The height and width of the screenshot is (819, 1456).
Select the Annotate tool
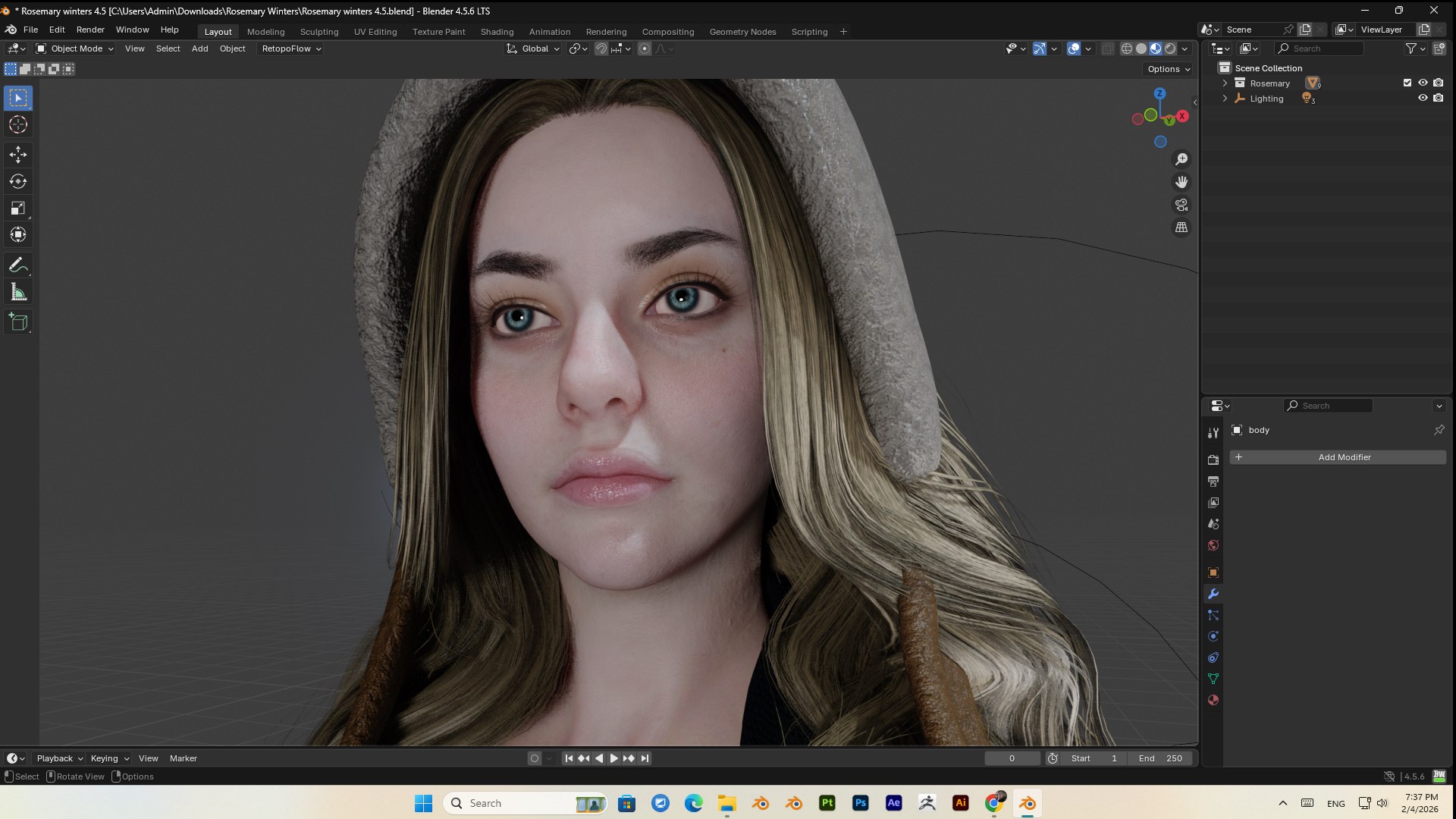coord(18,265)
